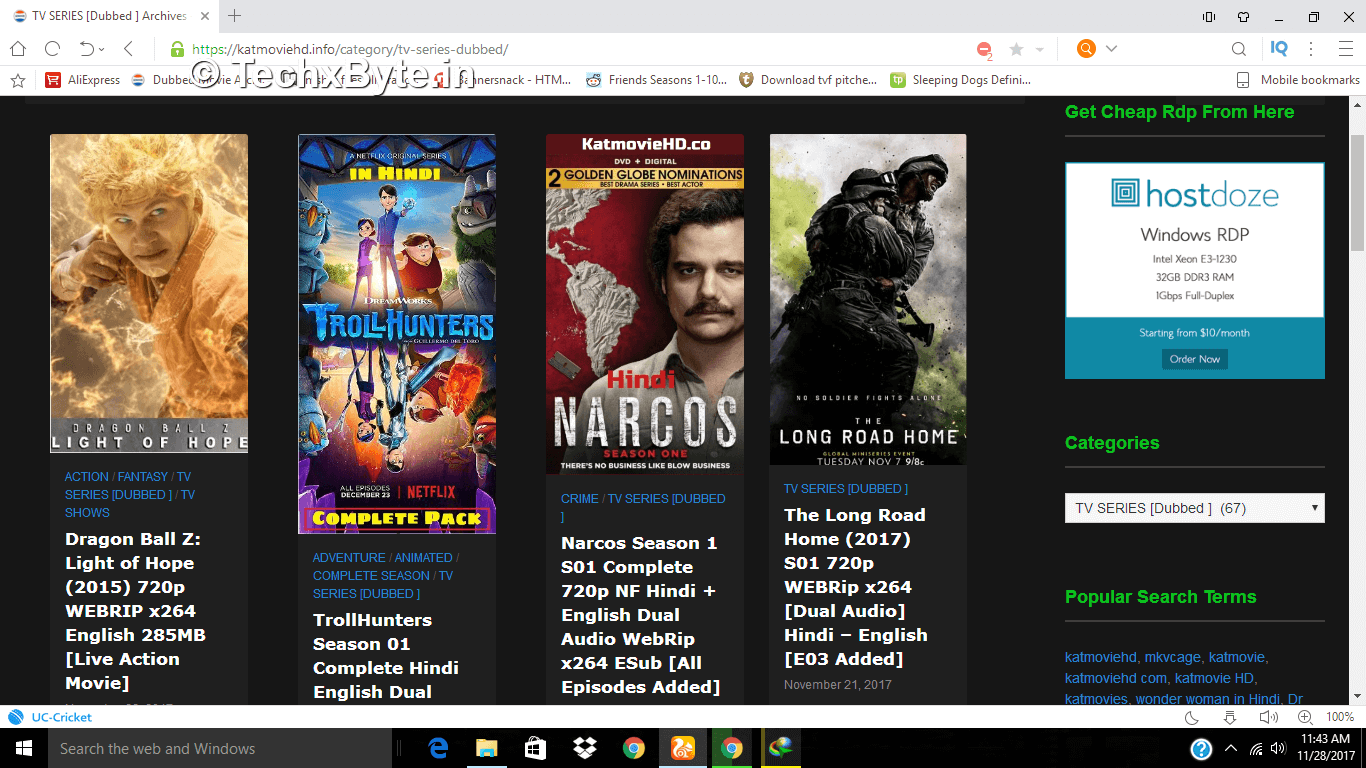Open the Narcos Season 1 S01 title link
Viewport: 1366px width, 768px height.
coord(641,615)
